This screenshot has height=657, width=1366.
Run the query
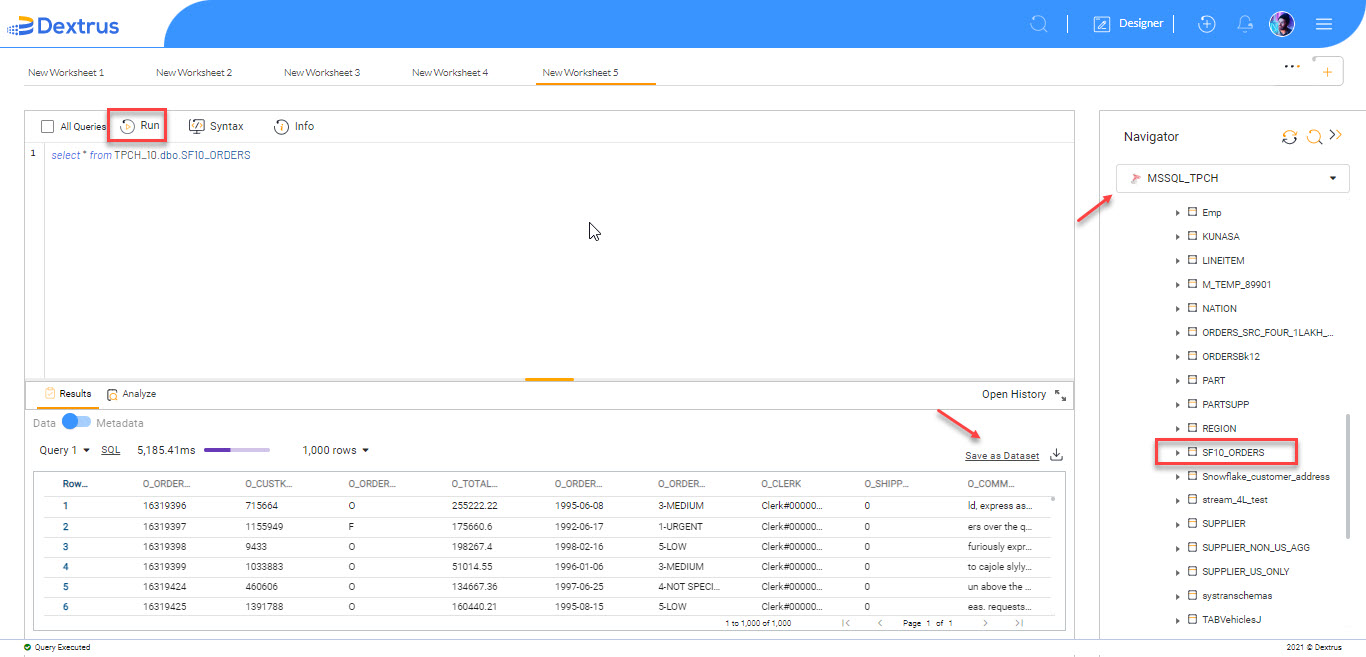(139, 126)
